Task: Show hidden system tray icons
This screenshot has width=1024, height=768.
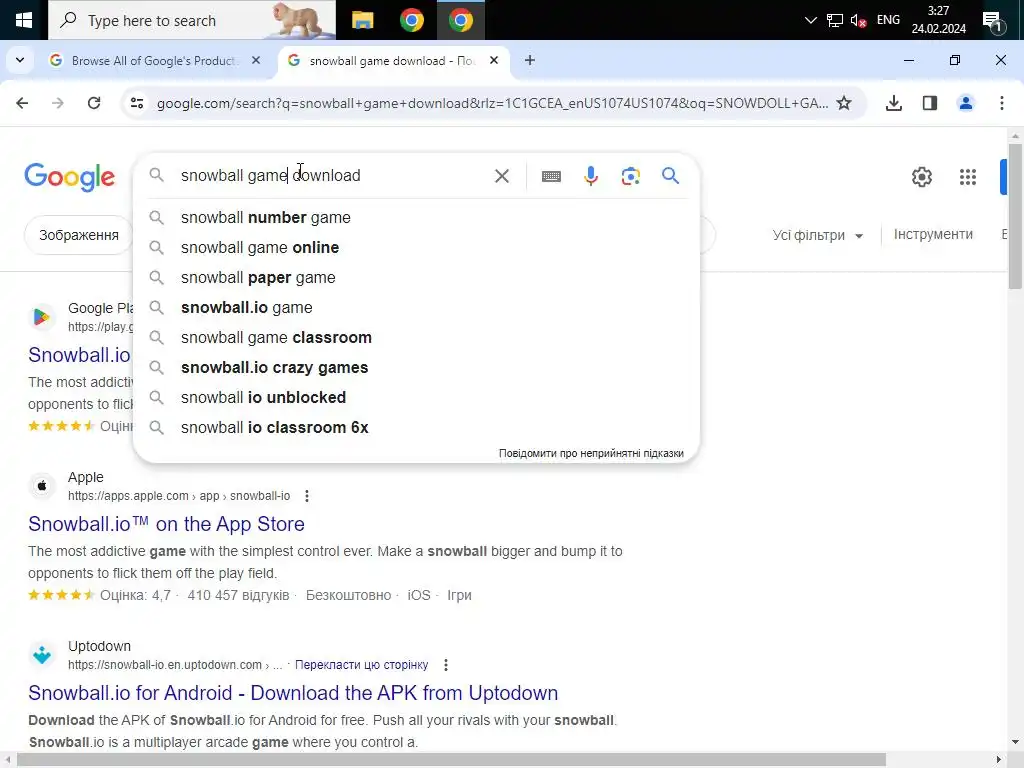Action: point(810,20)
